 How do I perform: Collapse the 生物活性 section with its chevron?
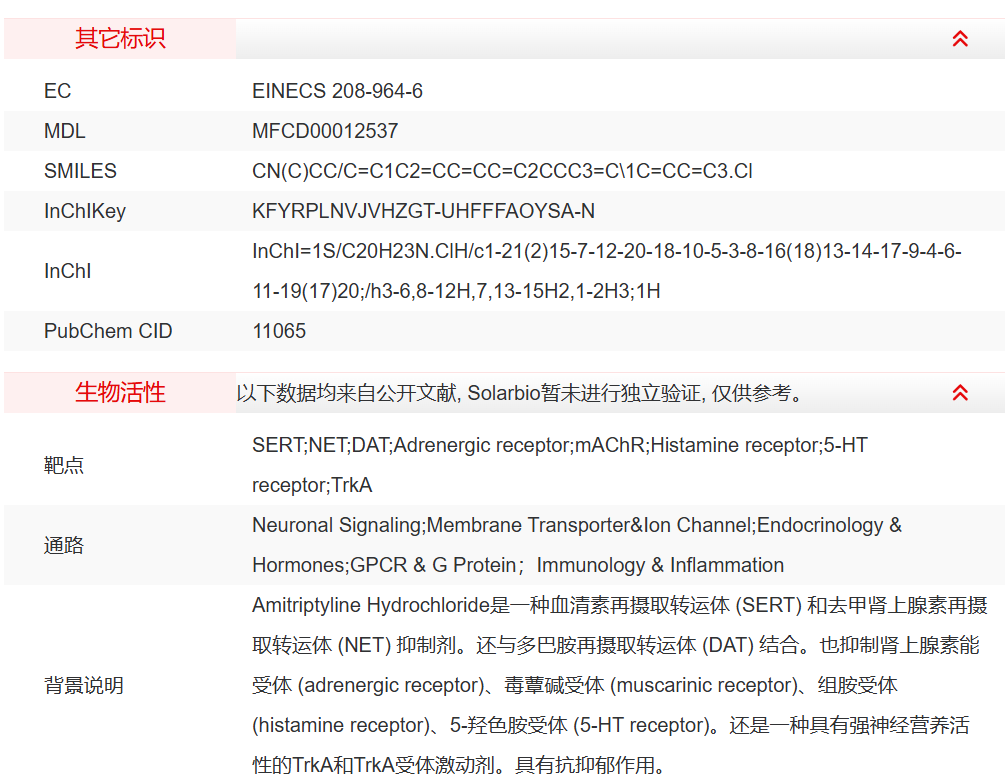click(x=960, y=393)
